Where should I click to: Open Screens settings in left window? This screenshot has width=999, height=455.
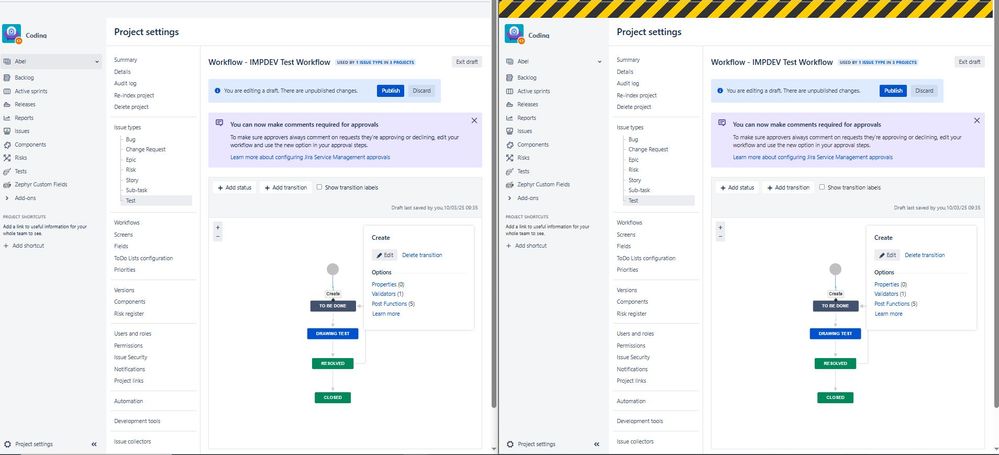coord(124,235)
